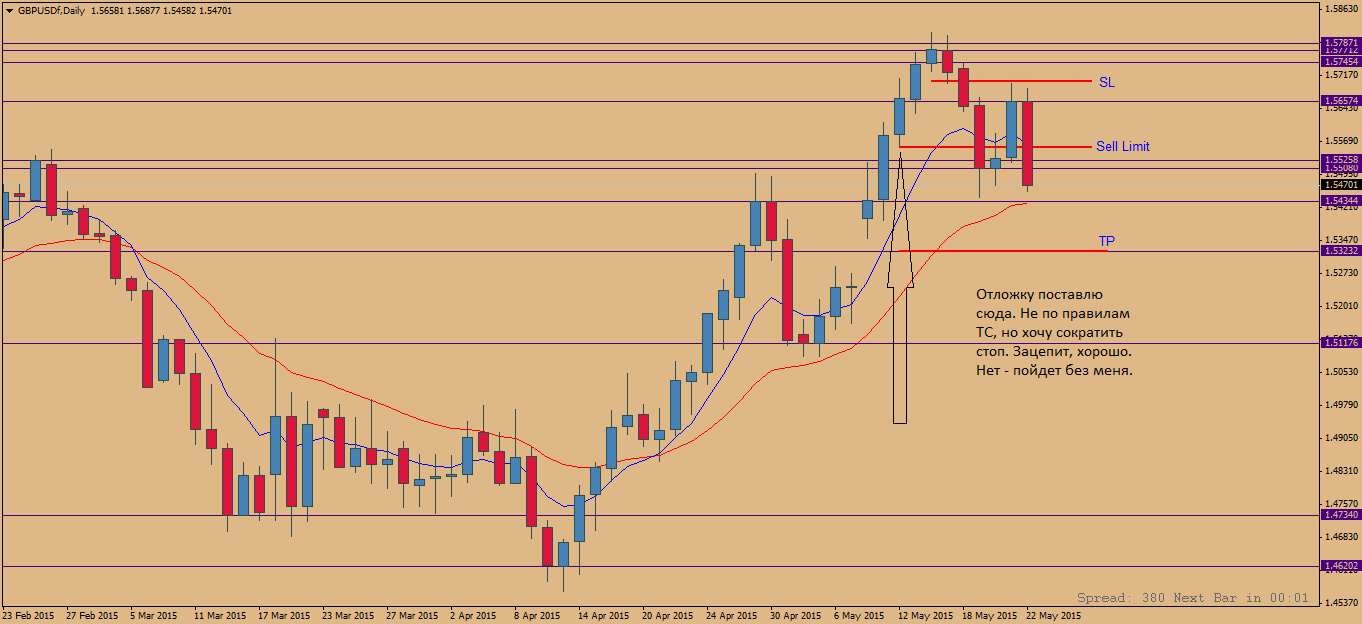Select the red line next to Sell Limit label
The width and height of the screenshot is (1362, 624).
995,147
